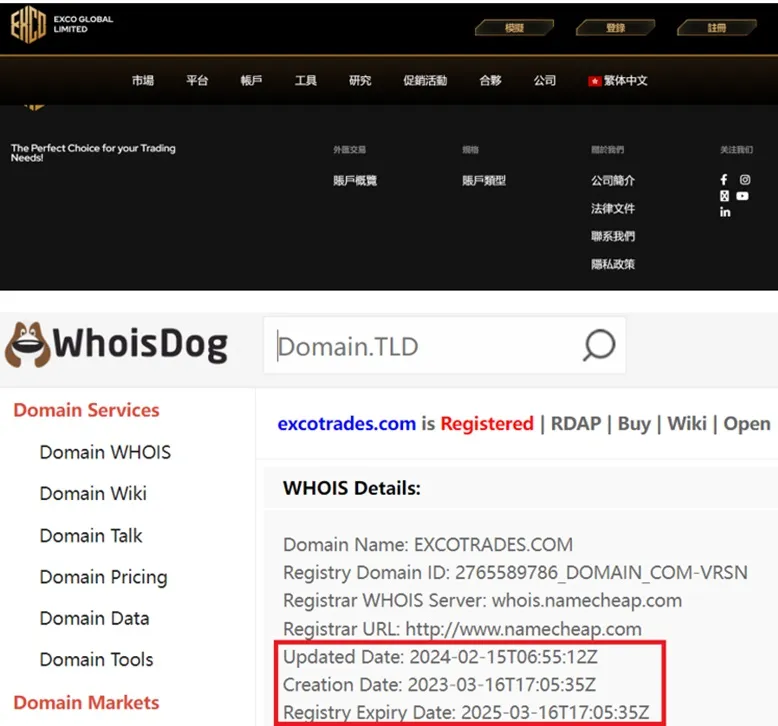
Task: Click the Registry Domain ID line
Action: [x=515, y=573]
